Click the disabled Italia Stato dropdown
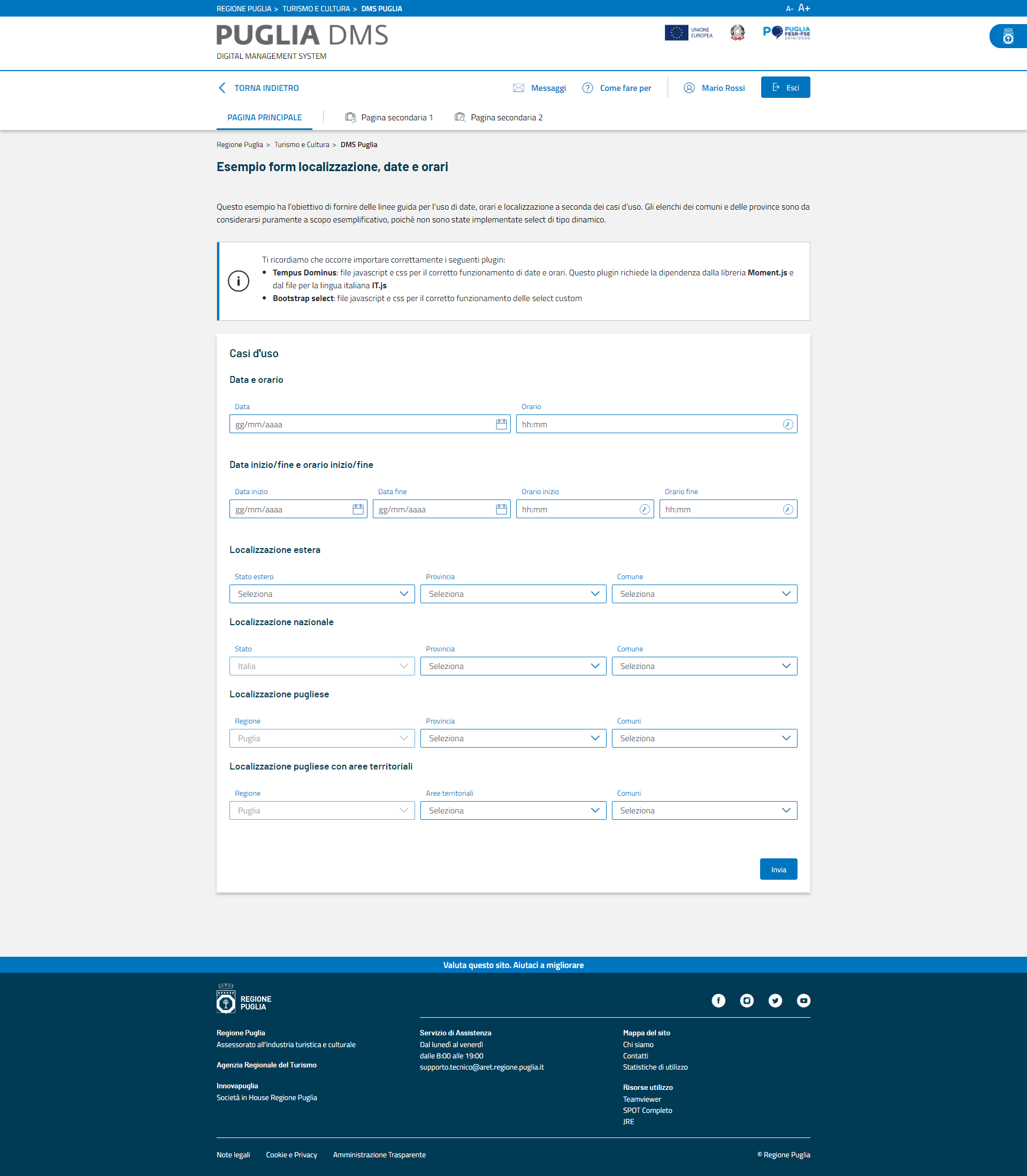Screen dimensions: 1027x1176 click(321, 666)
